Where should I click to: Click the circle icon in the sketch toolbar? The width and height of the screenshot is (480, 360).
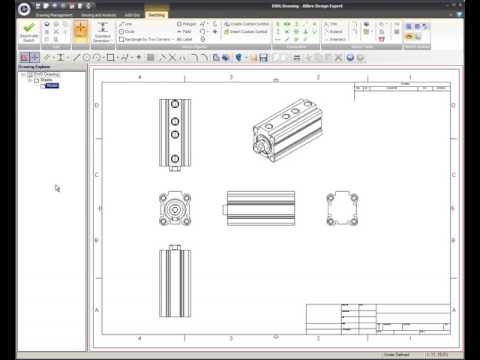click(86, 58)
